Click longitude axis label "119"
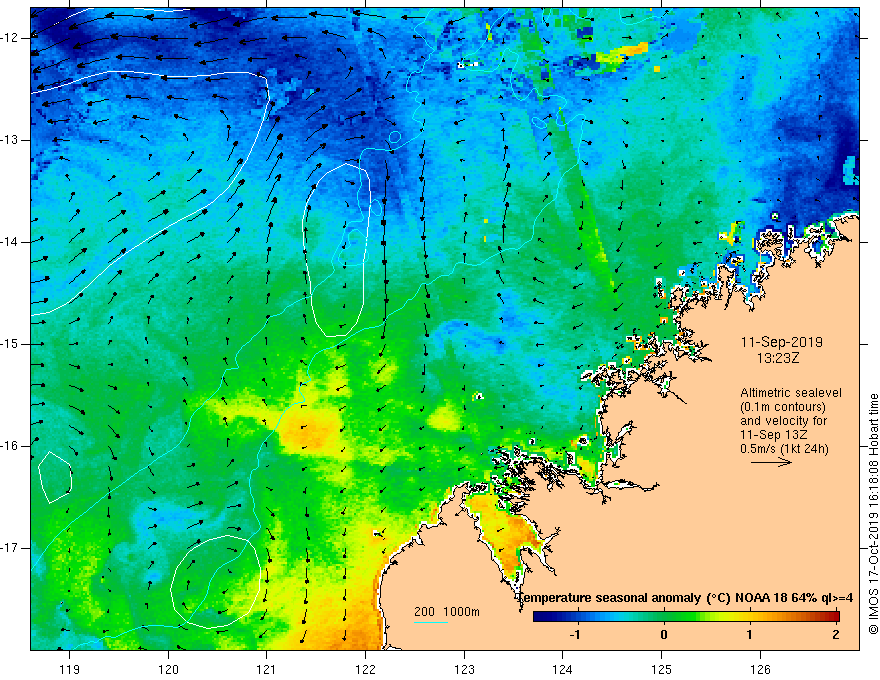The width and height of the screenshot is (880, 680). click(69, 669)
